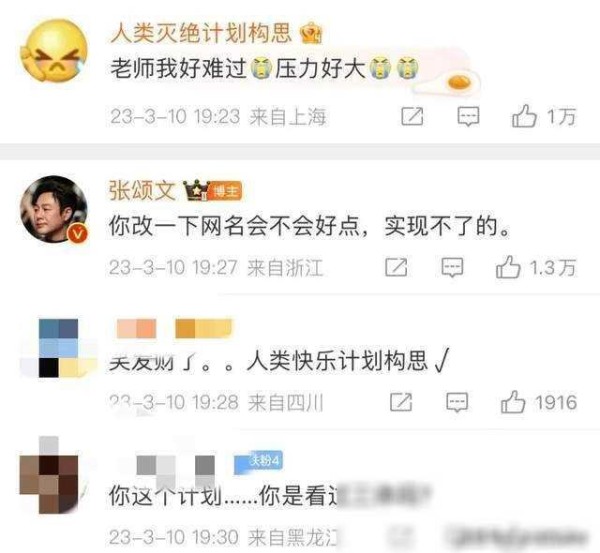
Task: Like 张颂文's reply with 1.3万 likes
Action: tap(508, 267)
